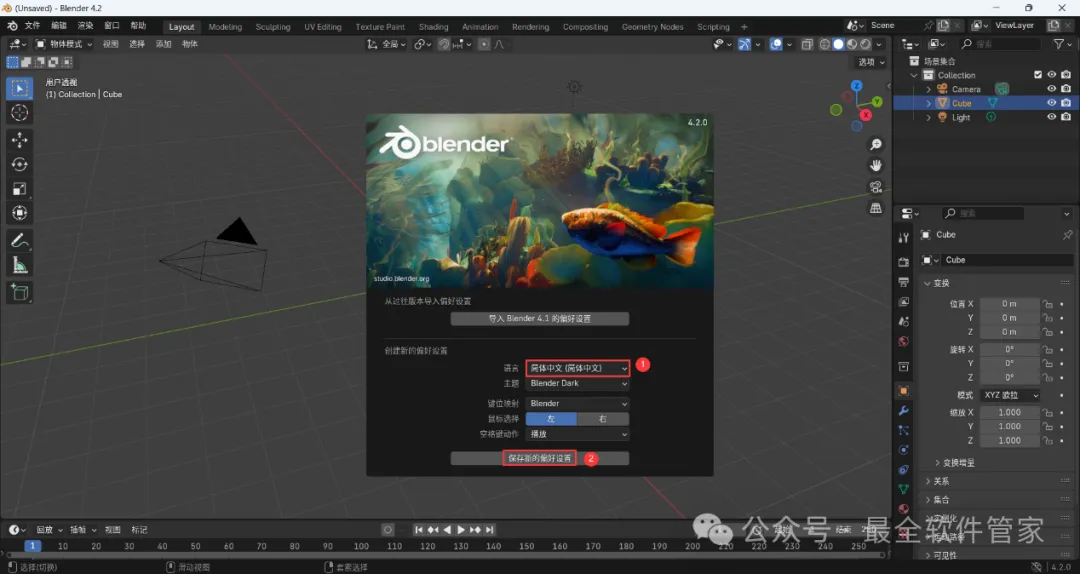The image size is (1080, 574).
Task: Open the Render properties tab
Action: pos(904,262)
